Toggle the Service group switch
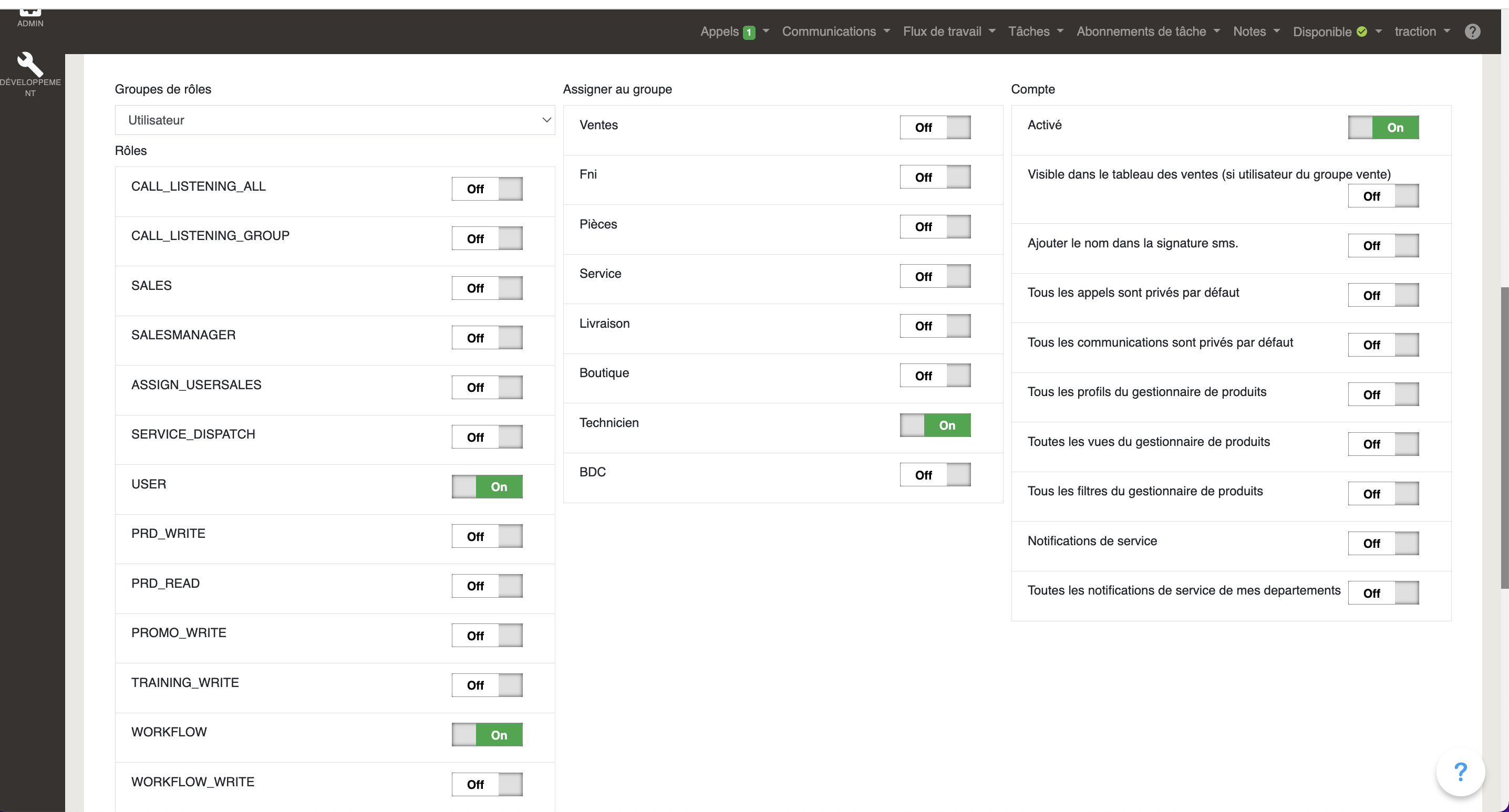This screenshot has width=1509, height=812. click(x=935, y=276)
